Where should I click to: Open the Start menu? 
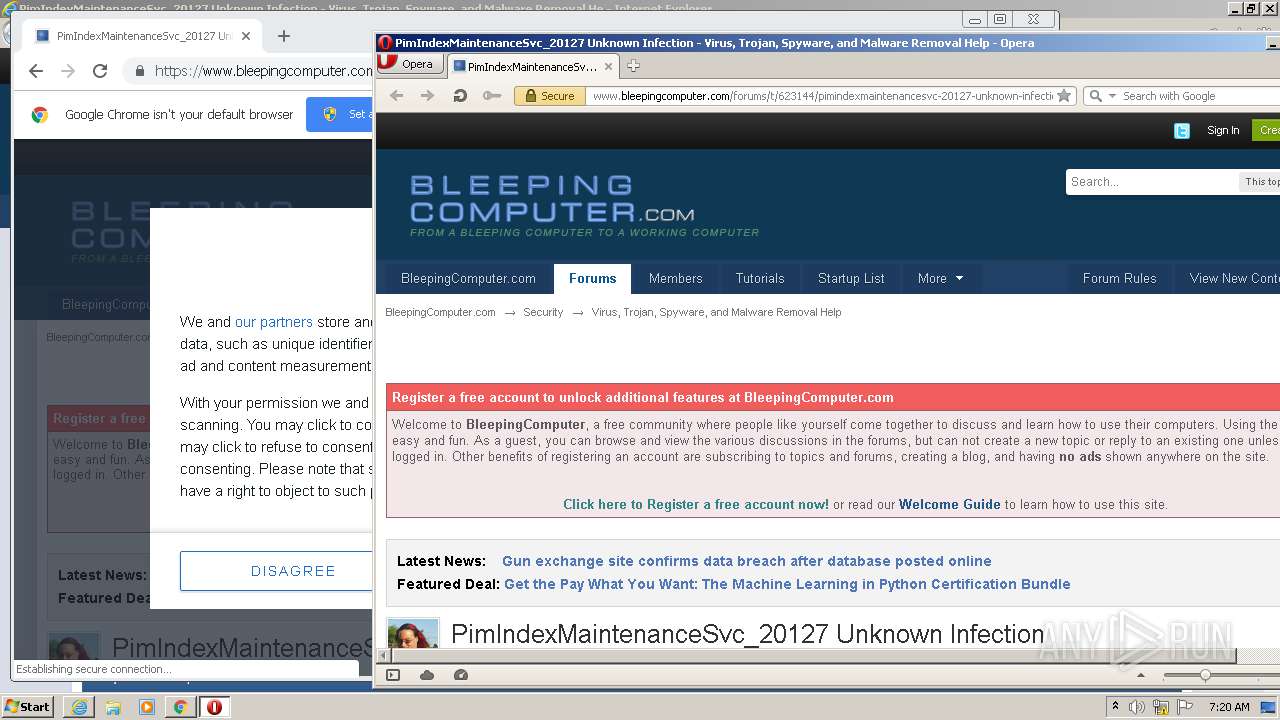(28, 706)
